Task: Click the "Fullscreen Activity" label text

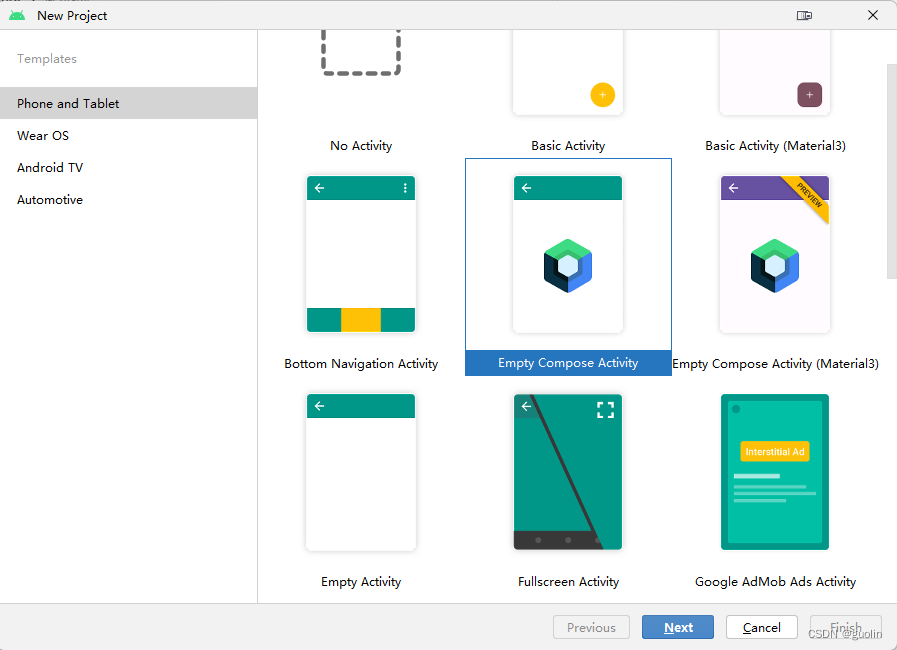Action: click(x=568, y=582)
